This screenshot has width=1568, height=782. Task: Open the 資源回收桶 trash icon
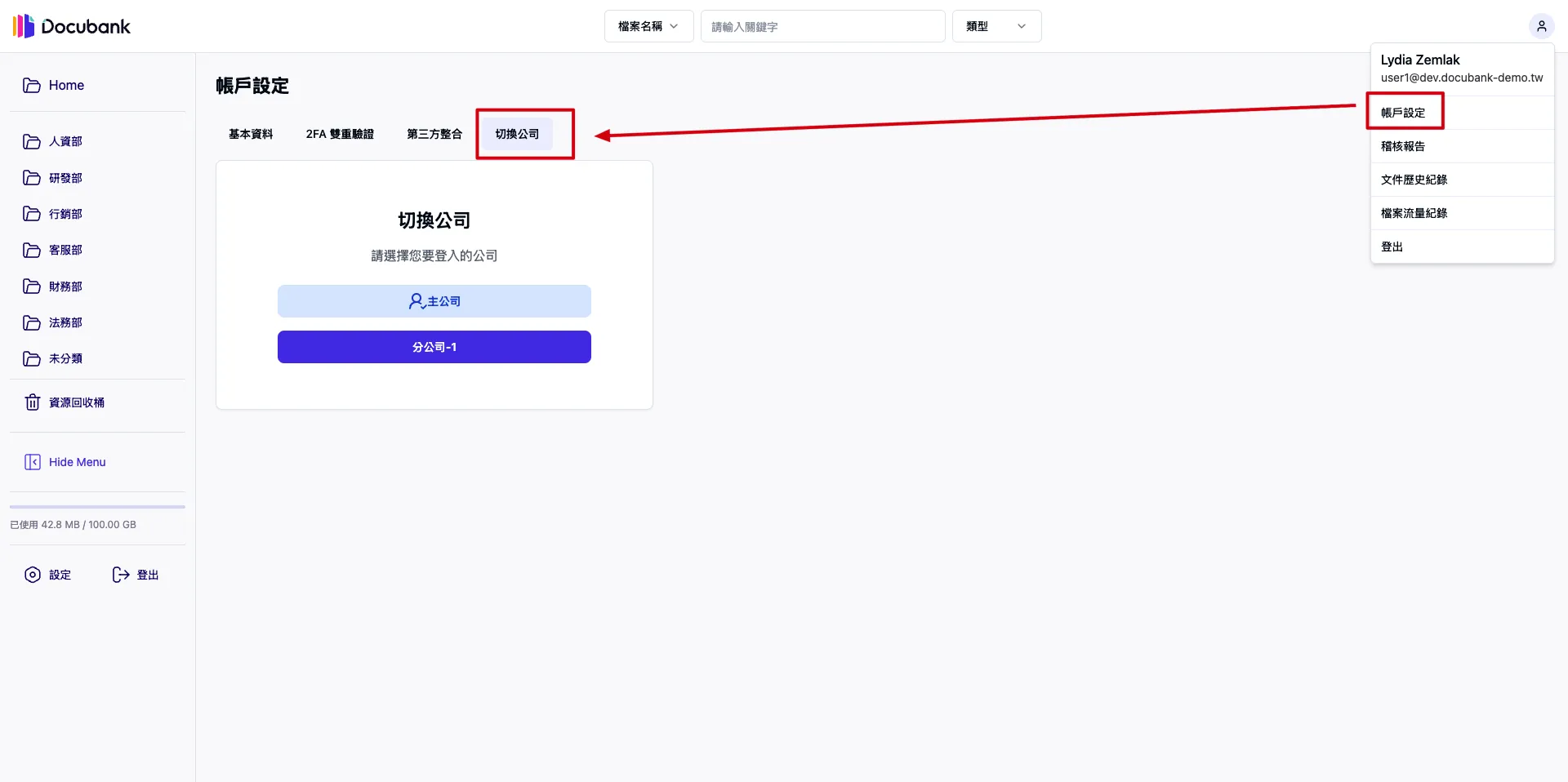(33, 402)
